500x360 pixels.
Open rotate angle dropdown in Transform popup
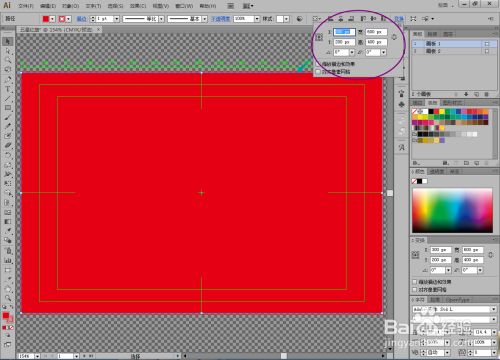coord(352,52)
